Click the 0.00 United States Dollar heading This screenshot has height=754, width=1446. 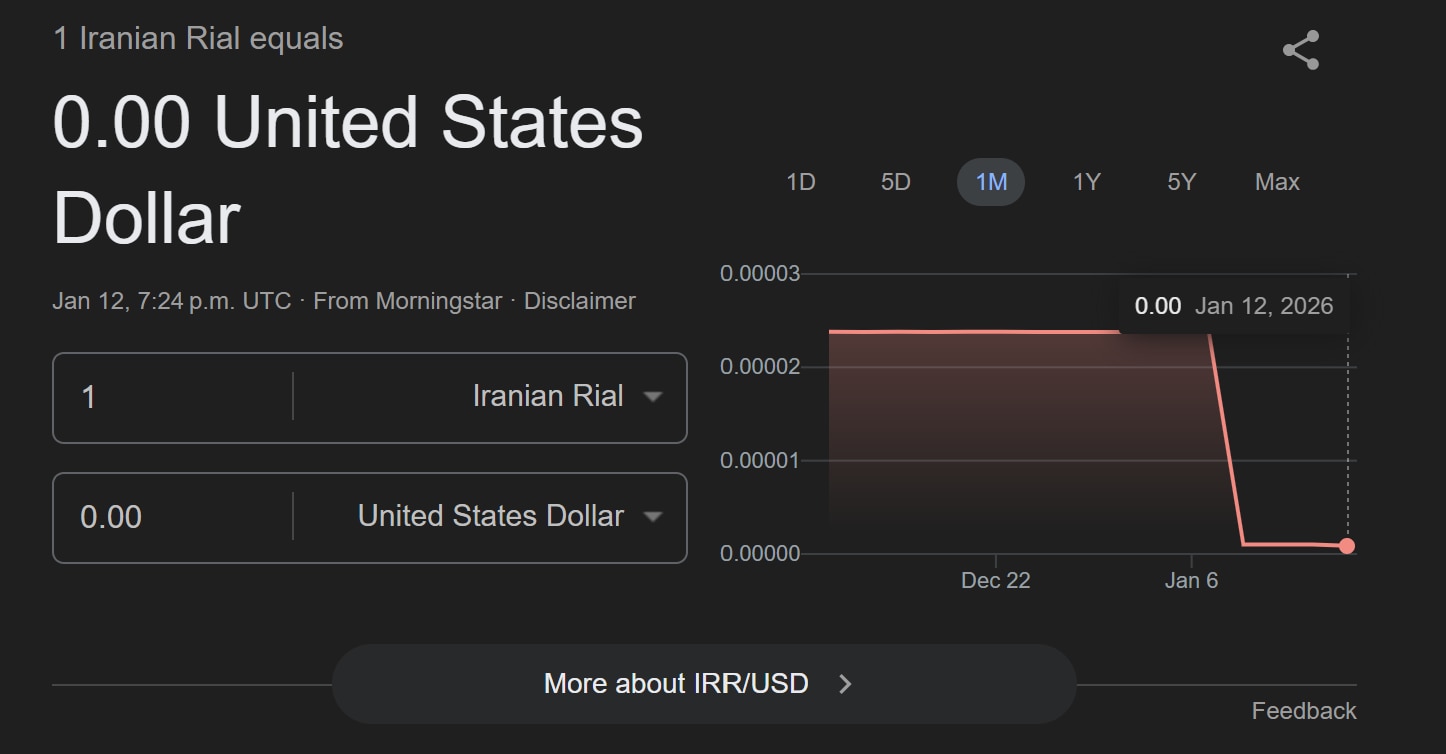click(x=347, y=170)
